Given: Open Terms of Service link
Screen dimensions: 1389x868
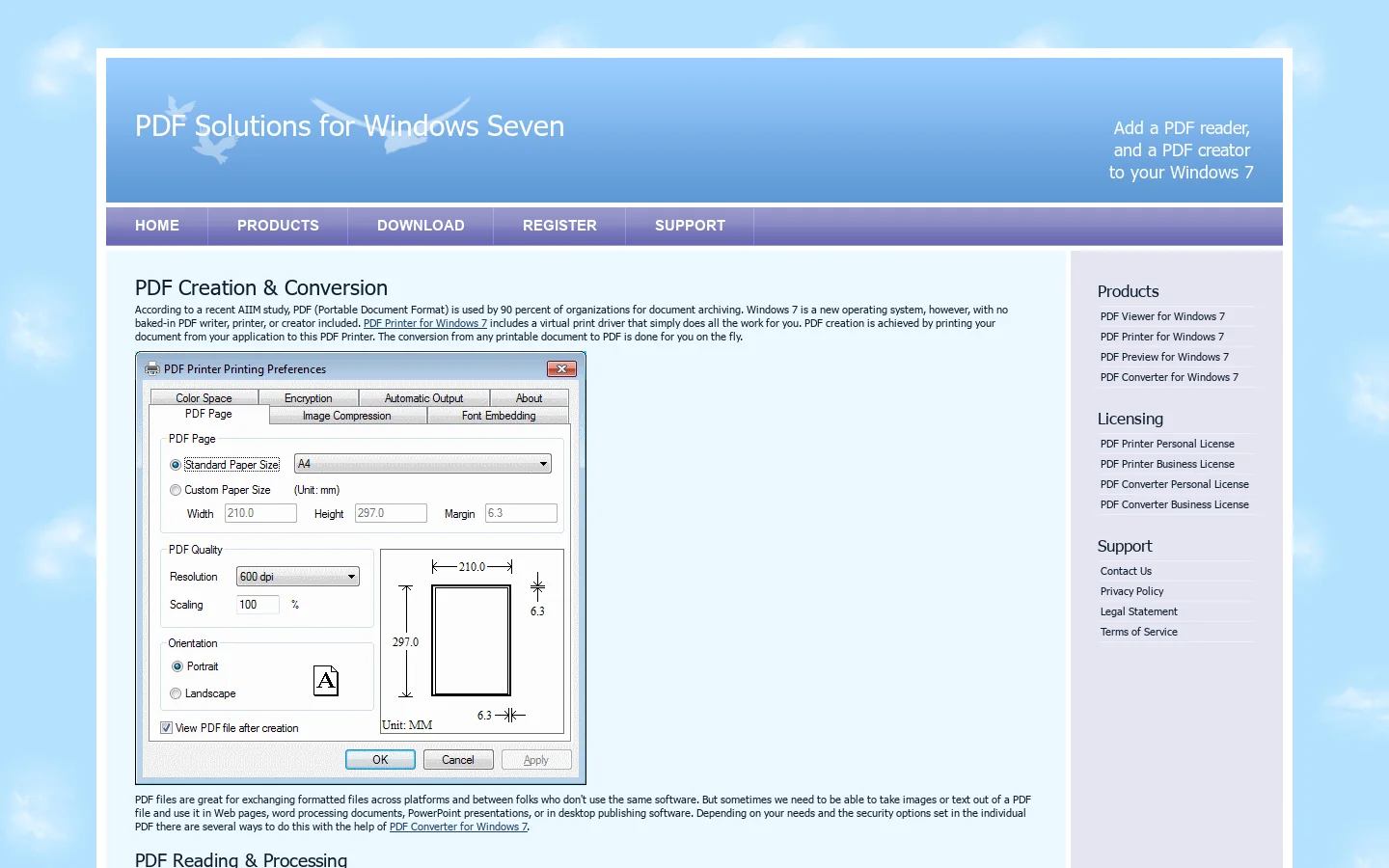Looking at the screenshot, I should (1138, 632).
